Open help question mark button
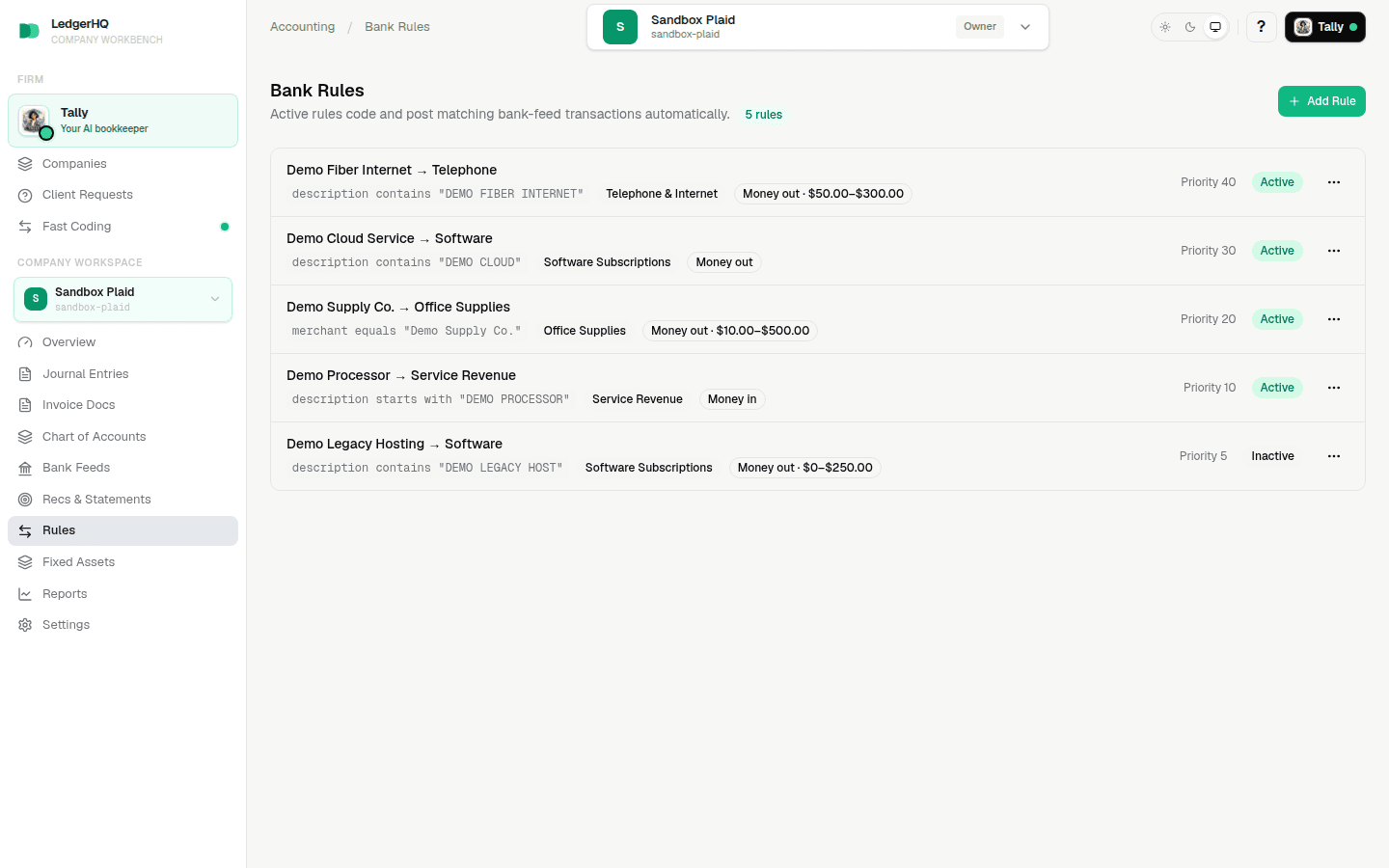This screenshot has width=1389, height=868. (x=1261, y=27)
